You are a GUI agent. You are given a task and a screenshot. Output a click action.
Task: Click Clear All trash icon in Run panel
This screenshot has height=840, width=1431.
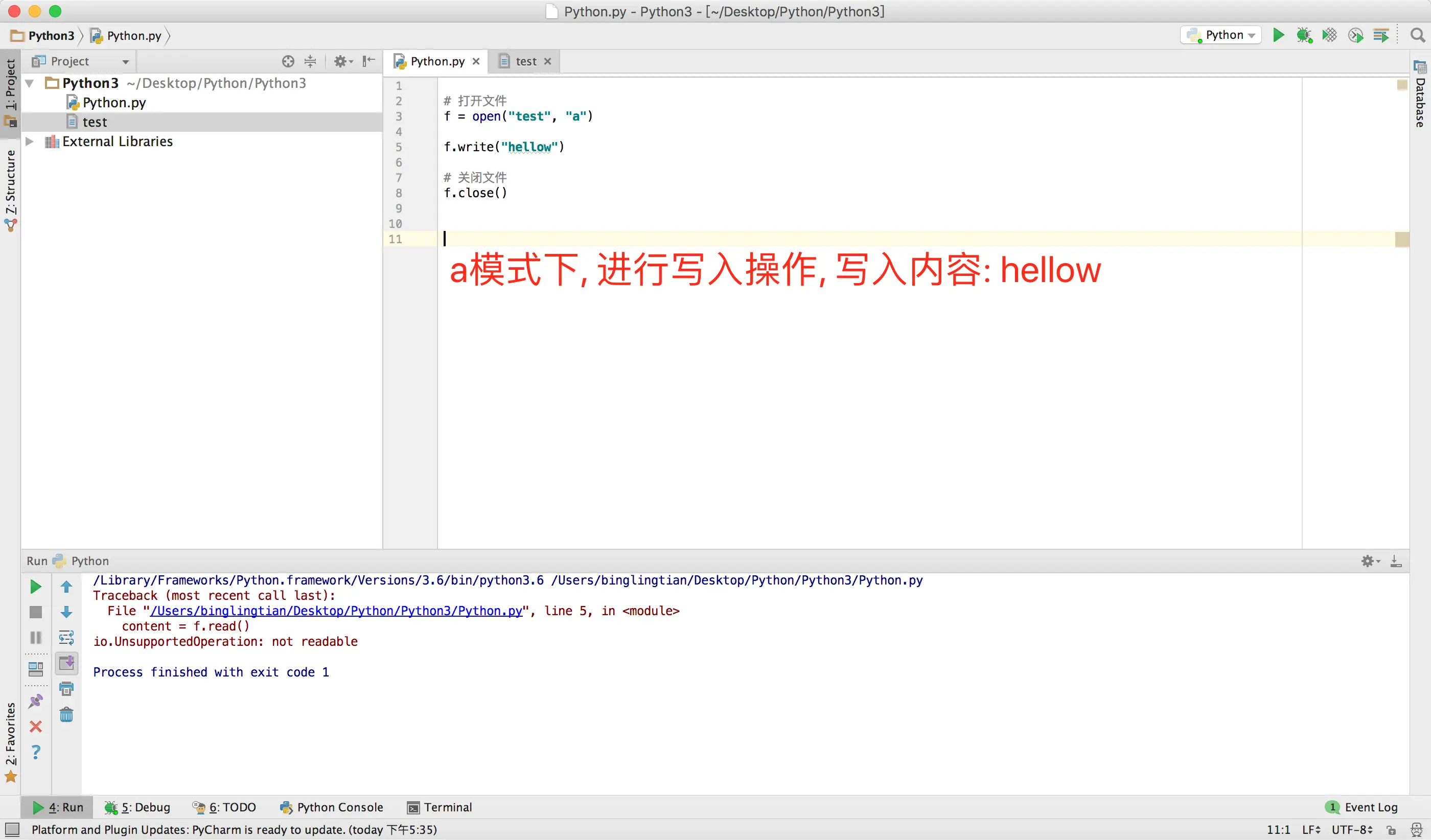[x=66, y=715]
